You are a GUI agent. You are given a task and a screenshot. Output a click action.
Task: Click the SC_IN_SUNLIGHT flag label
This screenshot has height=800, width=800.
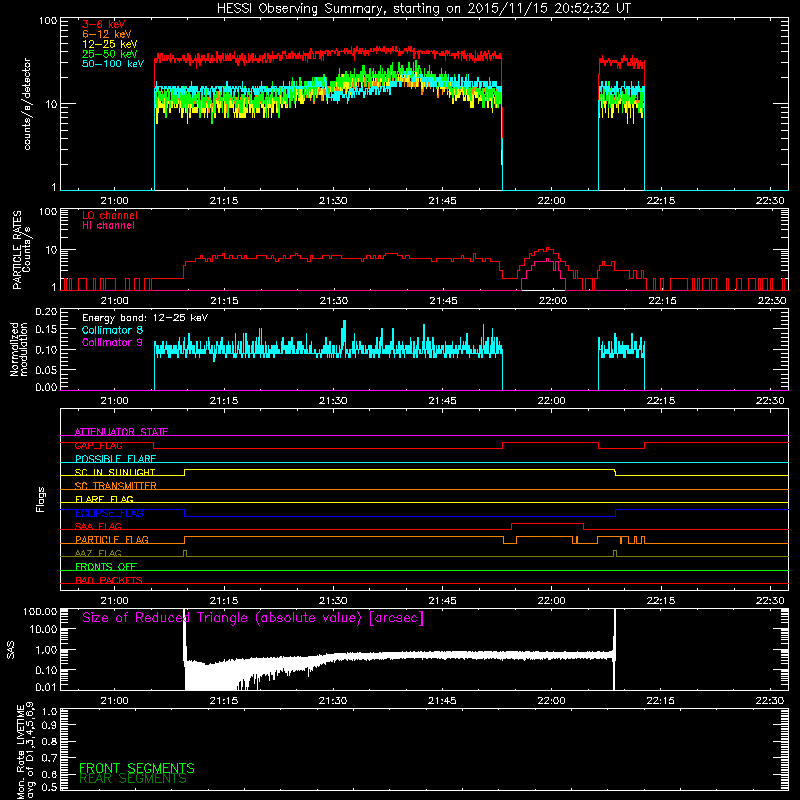115,472
